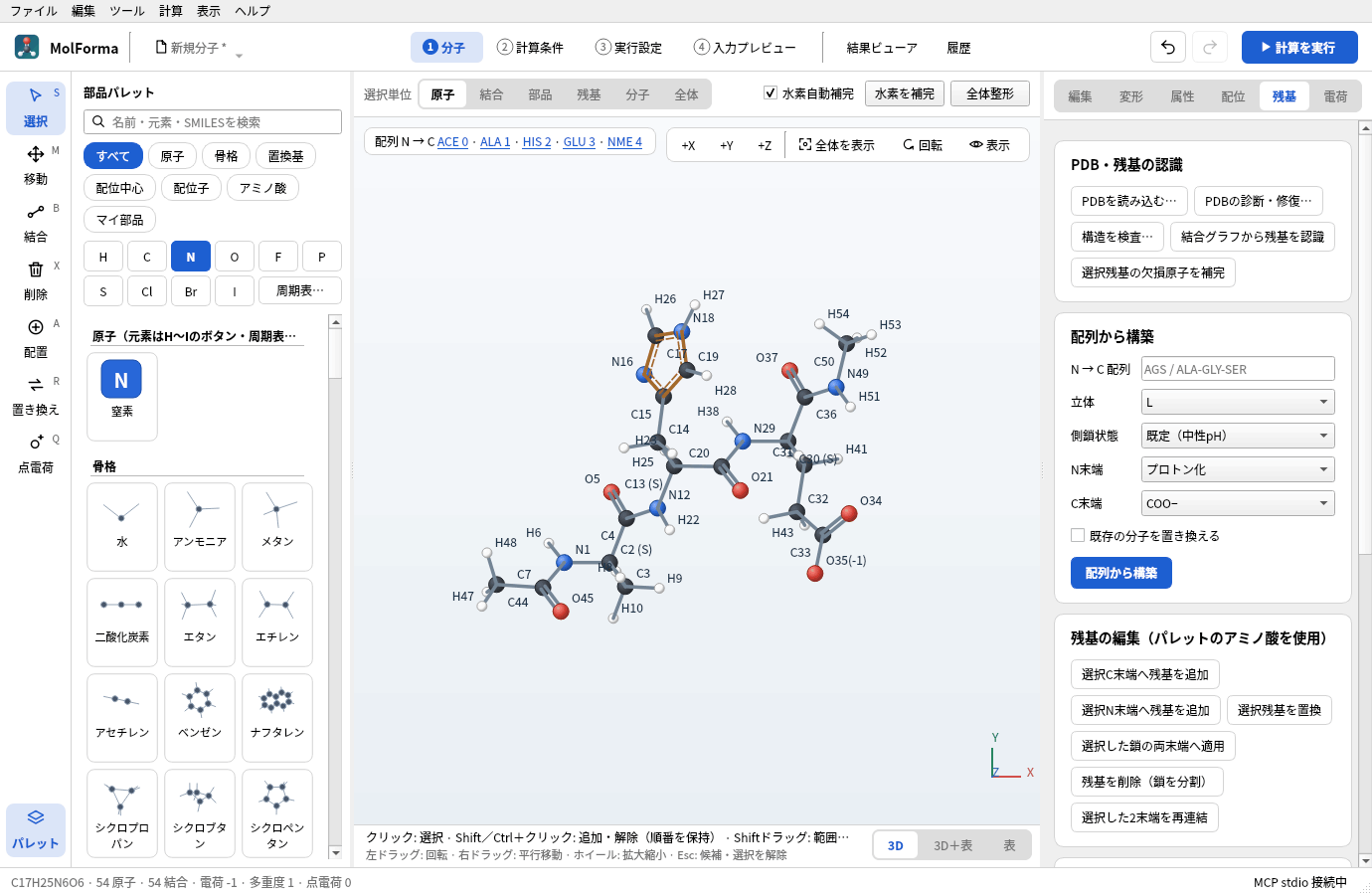Click the 回転 rotate button
Screen dimensions: 1372x895
(923, 145)
